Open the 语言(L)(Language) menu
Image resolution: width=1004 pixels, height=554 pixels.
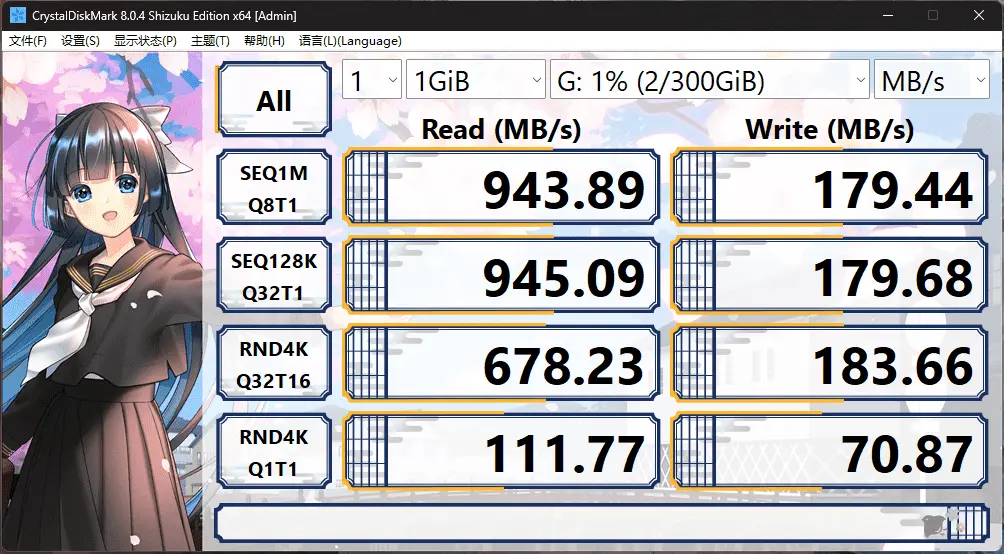tap(350, 41)
